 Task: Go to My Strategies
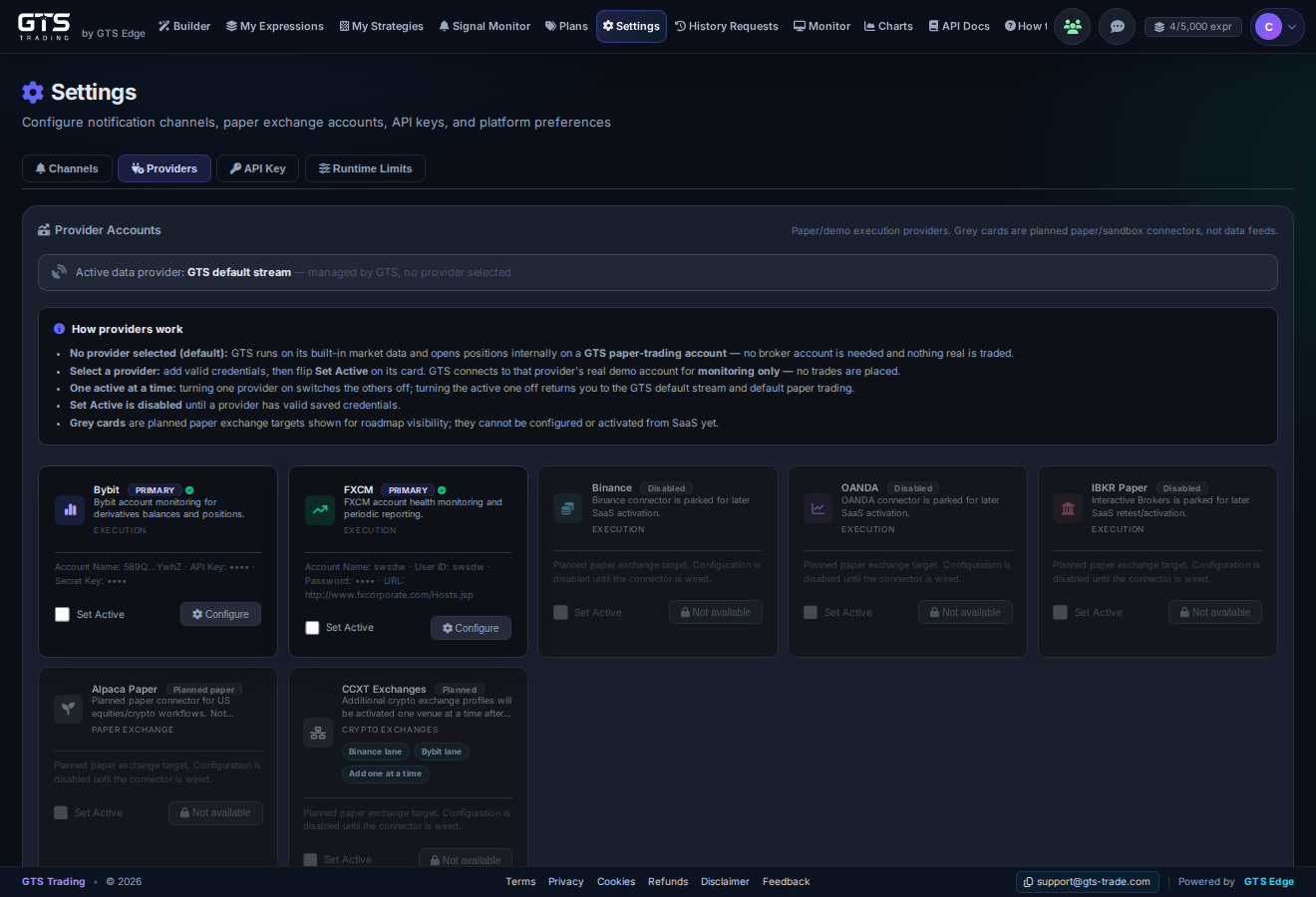(382, 26)
